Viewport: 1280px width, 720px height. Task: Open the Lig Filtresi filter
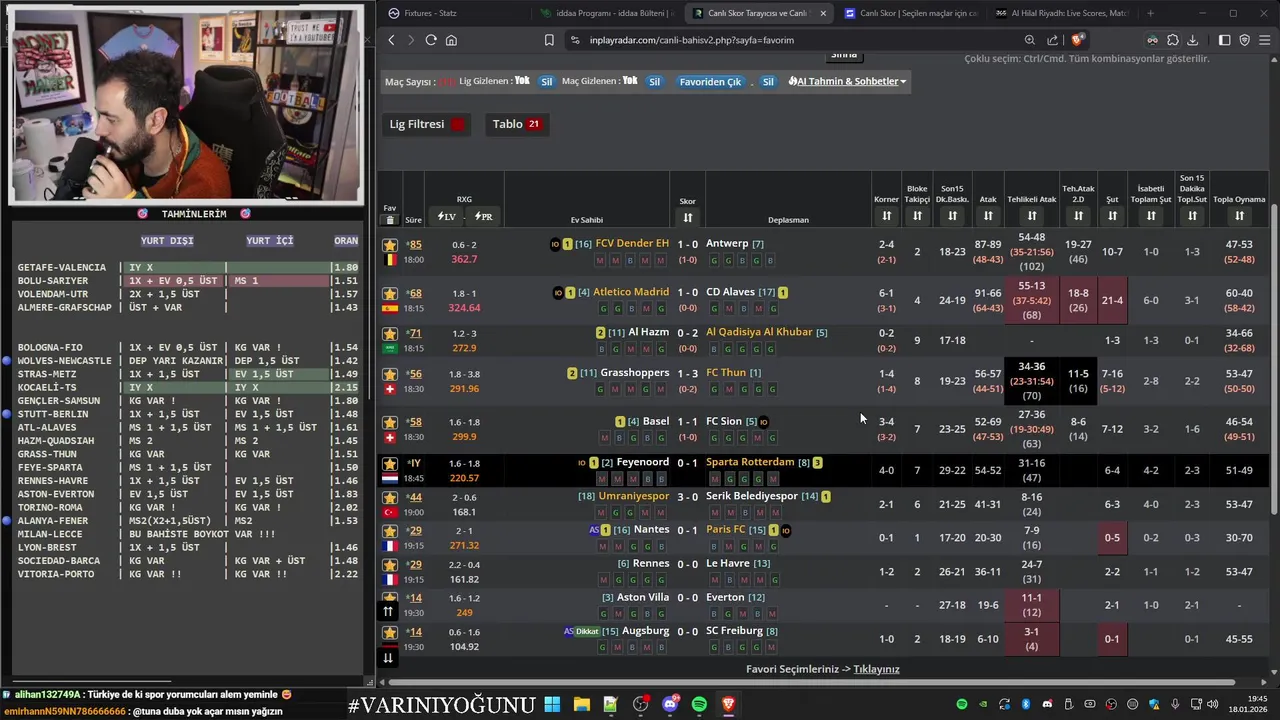[427, 124]
